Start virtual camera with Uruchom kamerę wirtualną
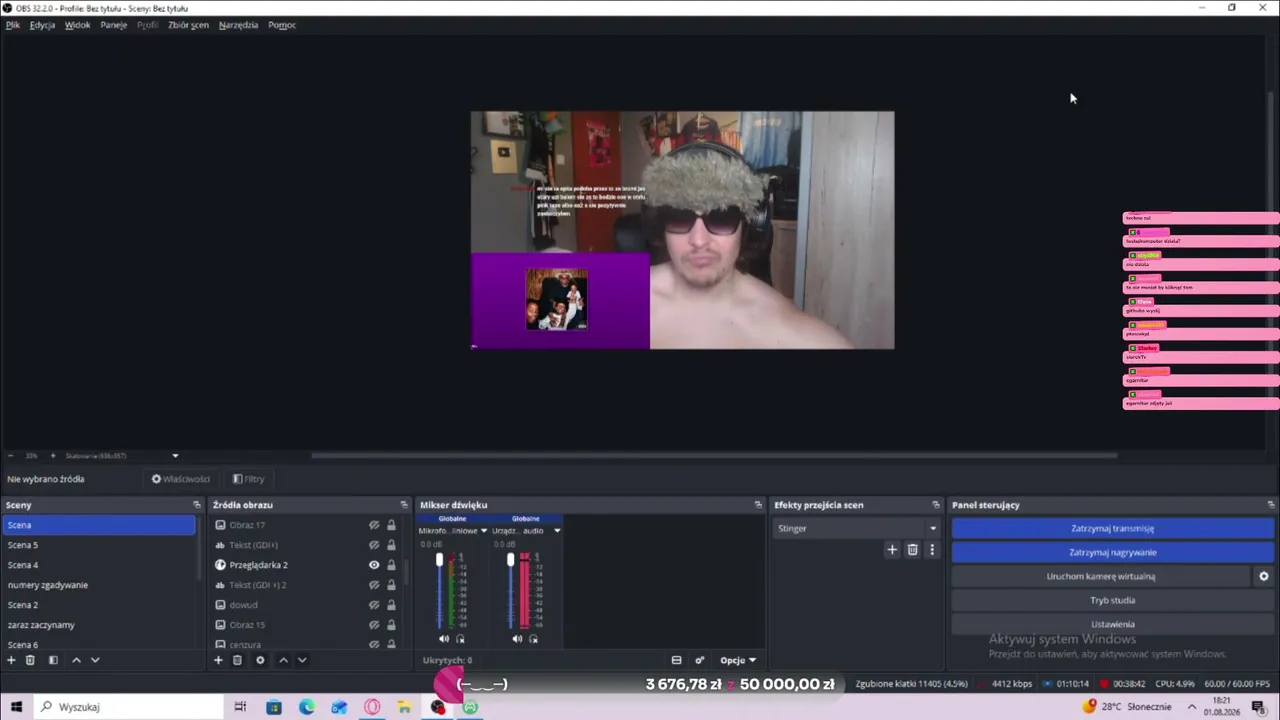Image resolution: width=1280 pixels, height=720 pixels. [1100, 576]
